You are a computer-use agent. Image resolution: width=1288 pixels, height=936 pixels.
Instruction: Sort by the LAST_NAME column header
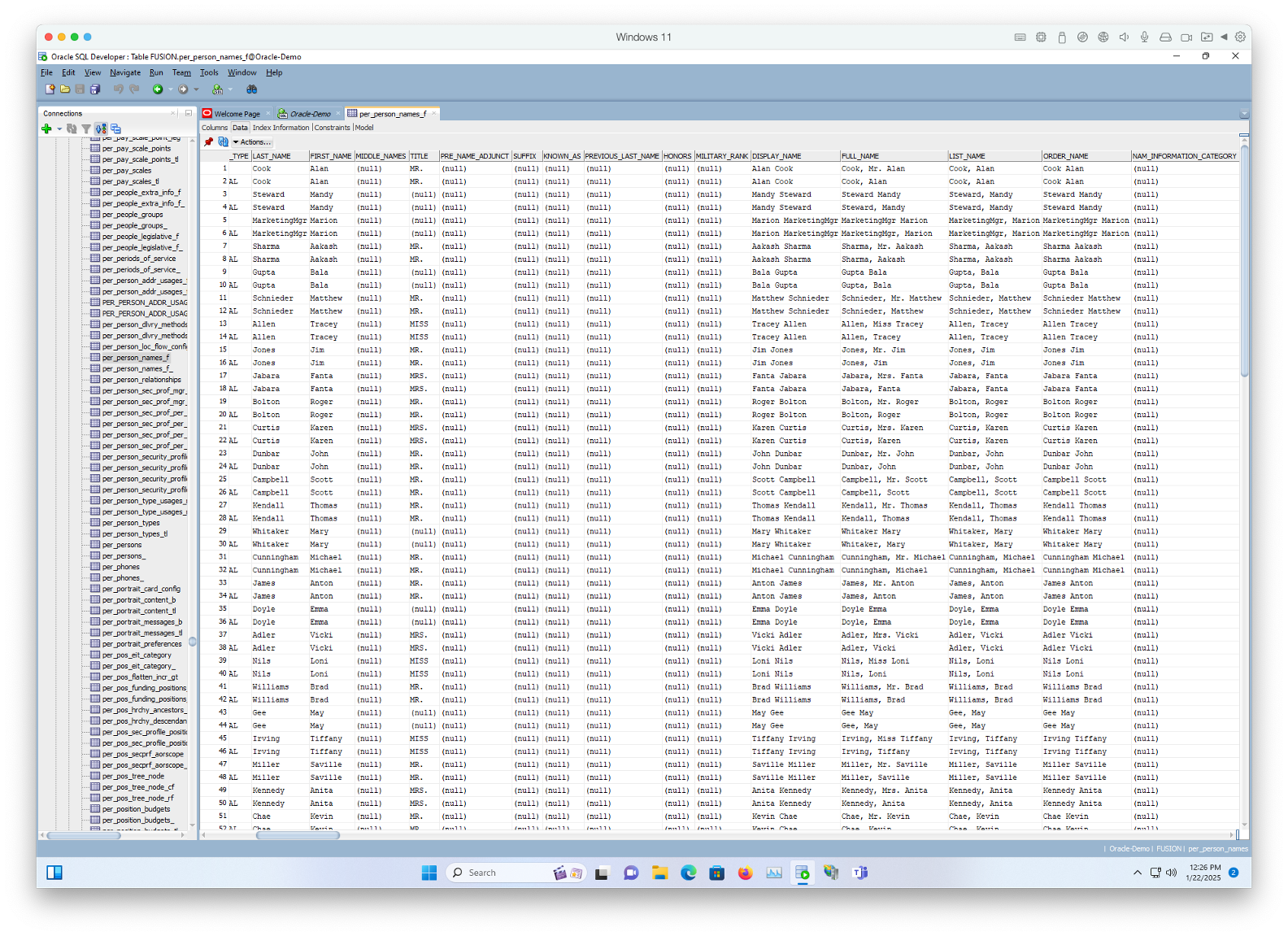pyautogui.click(x=272, y=156)
